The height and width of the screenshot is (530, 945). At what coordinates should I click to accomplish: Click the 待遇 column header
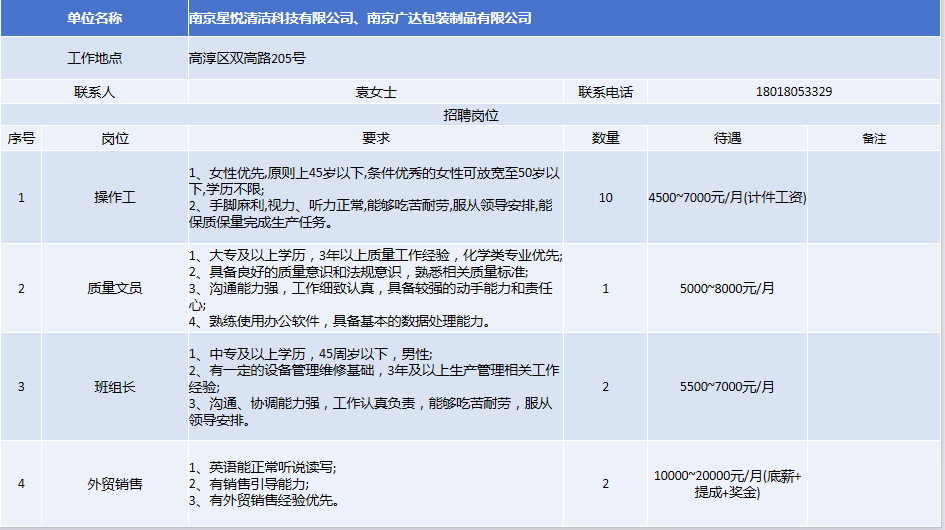pyautogui.click(x=727, y=138)
